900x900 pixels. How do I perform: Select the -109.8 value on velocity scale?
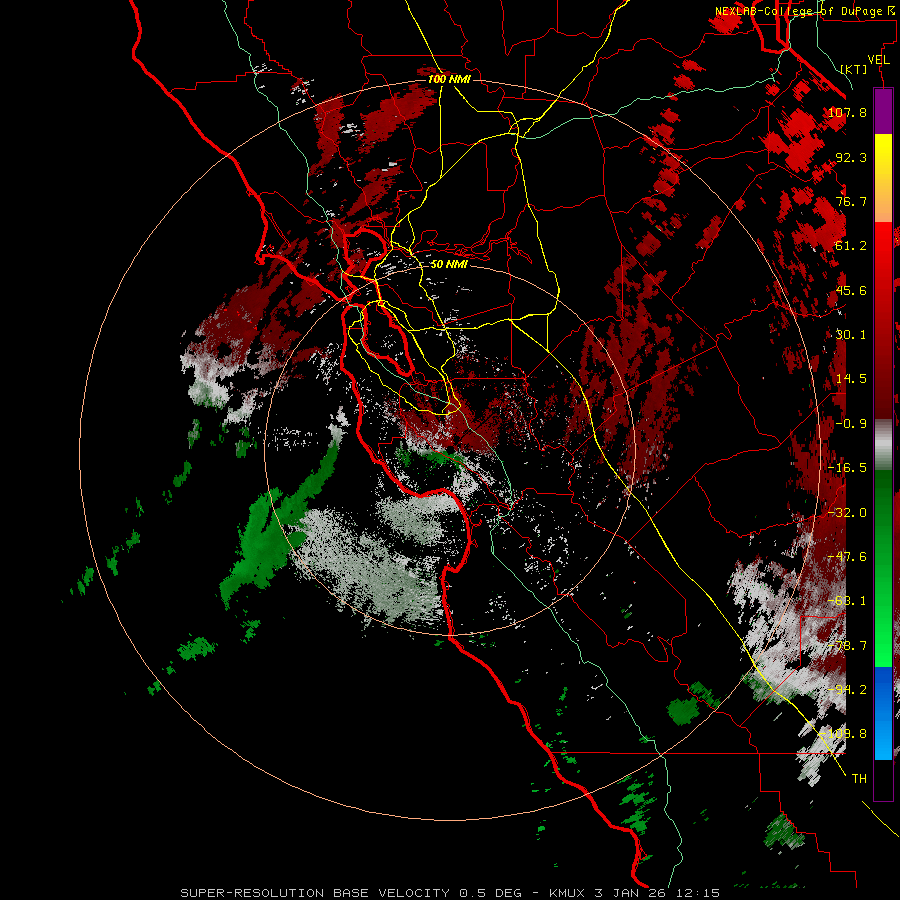tap(844, 734)
